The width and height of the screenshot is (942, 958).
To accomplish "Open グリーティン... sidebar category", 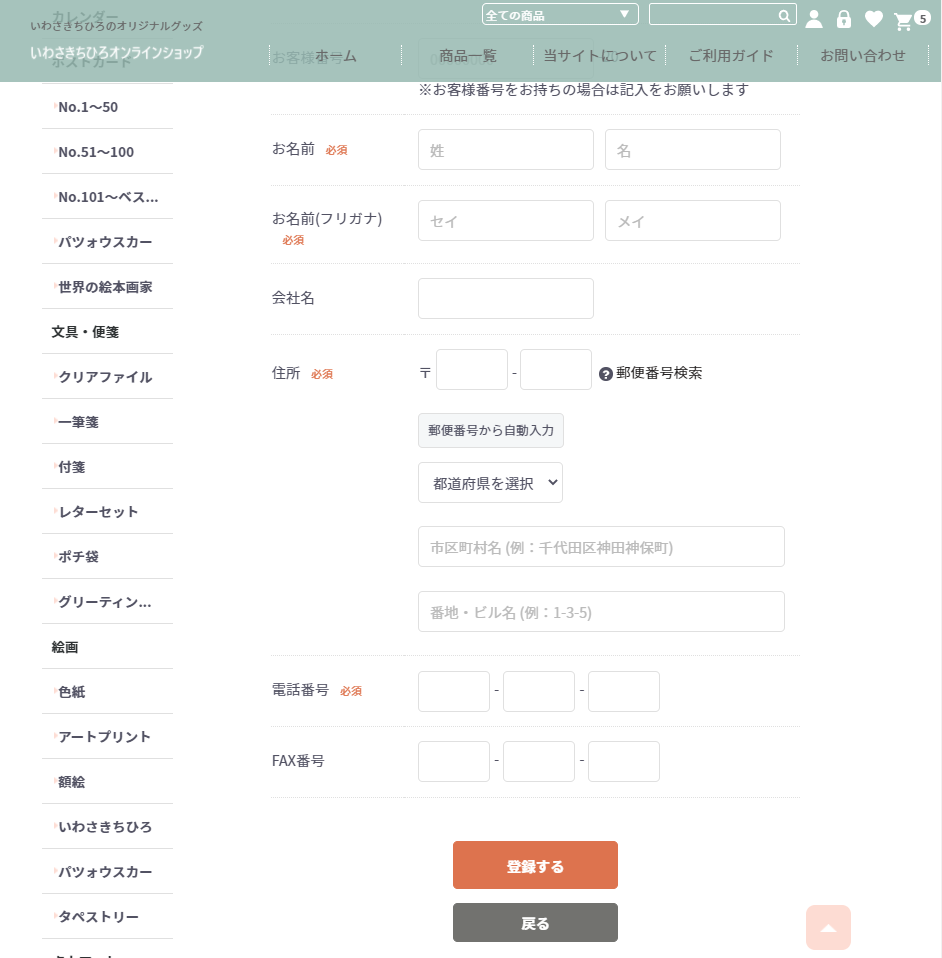I will coord(108,602).
